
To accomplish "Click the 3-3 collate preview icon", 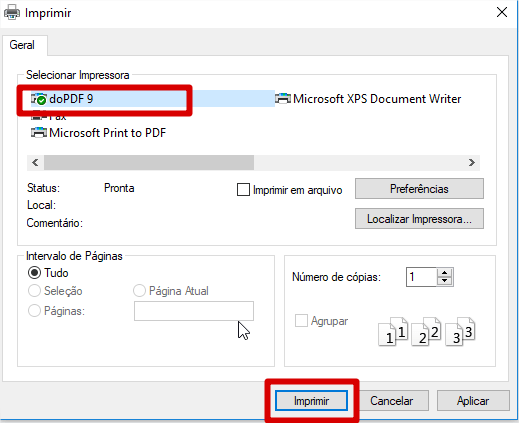I will (x=460, y=331).
